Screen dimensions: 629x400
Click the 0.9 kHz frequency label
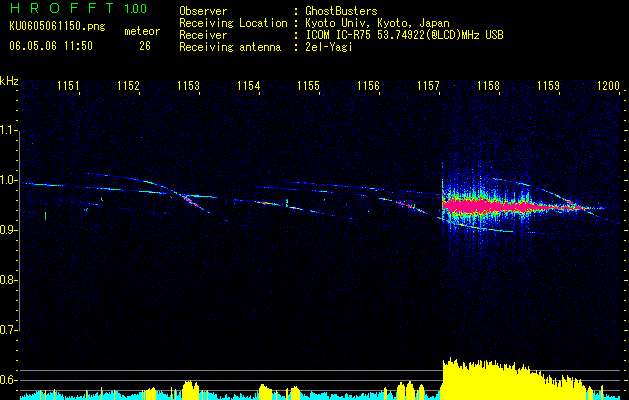8,230
